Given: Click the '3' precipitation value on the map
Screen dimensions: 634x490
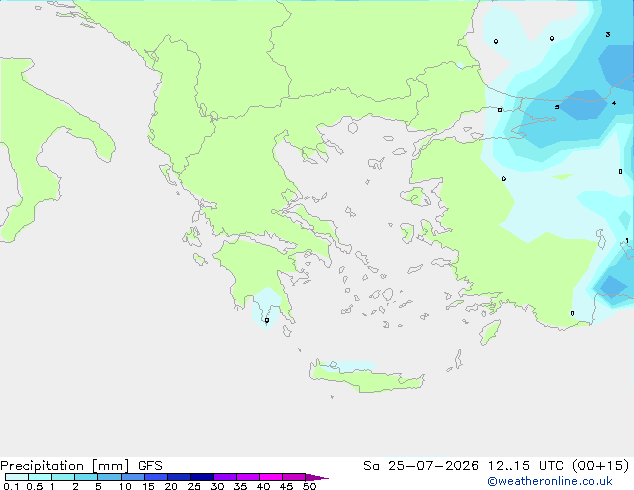Looking at the screenshot, I should (608, 35).
